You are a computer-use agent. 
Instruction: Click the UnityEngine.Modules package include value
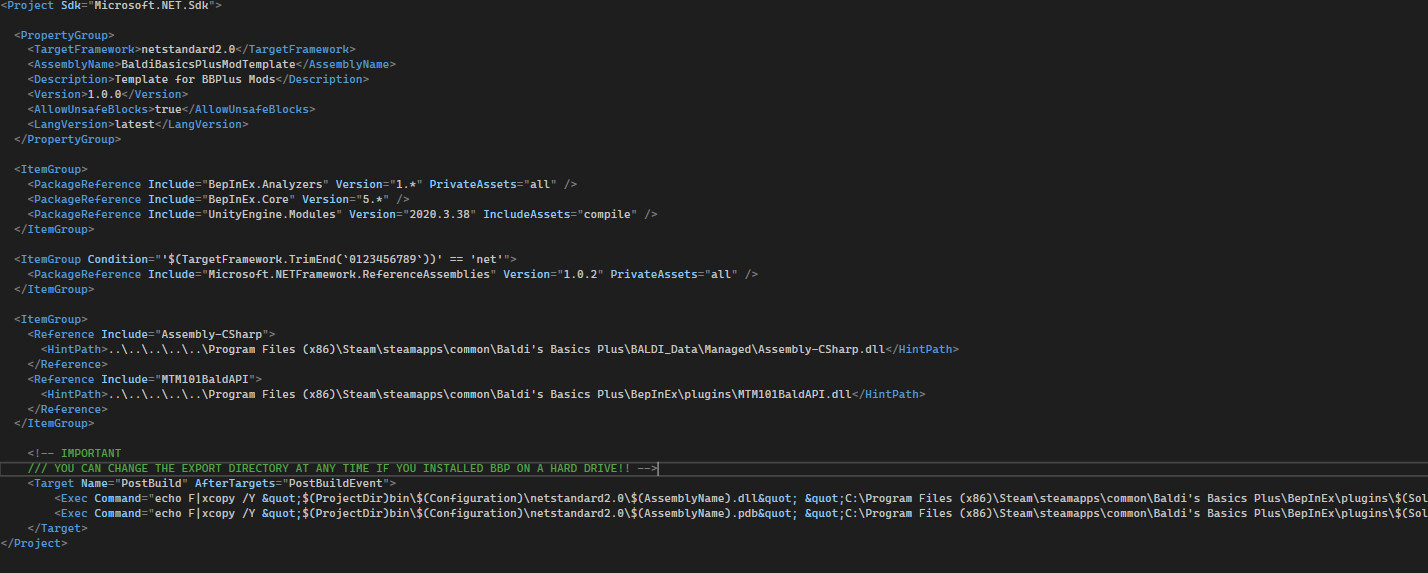tap(275, 214)
